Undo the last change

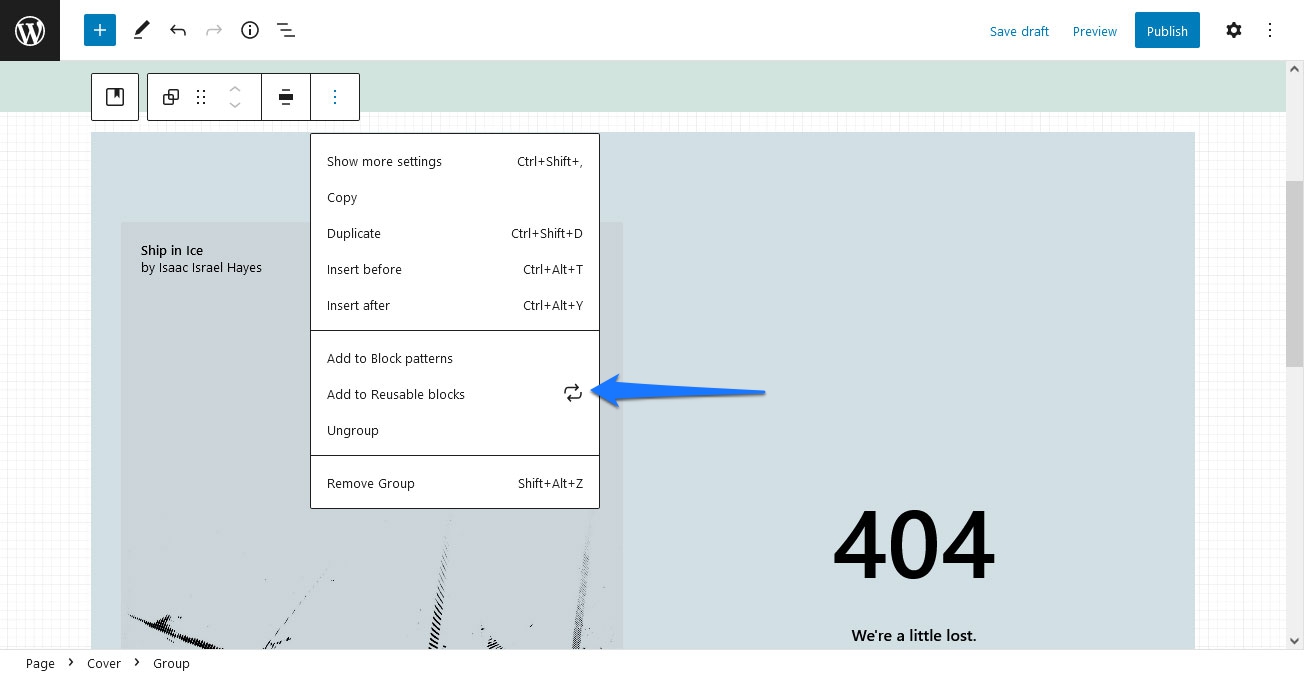pos(178,30)
